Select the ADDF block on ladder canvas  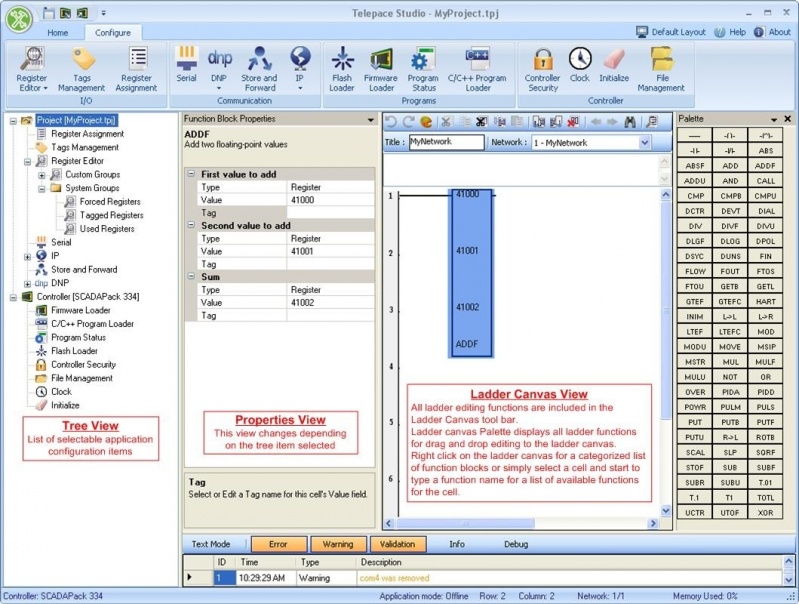pyautogui.click(x=471, y=273)
